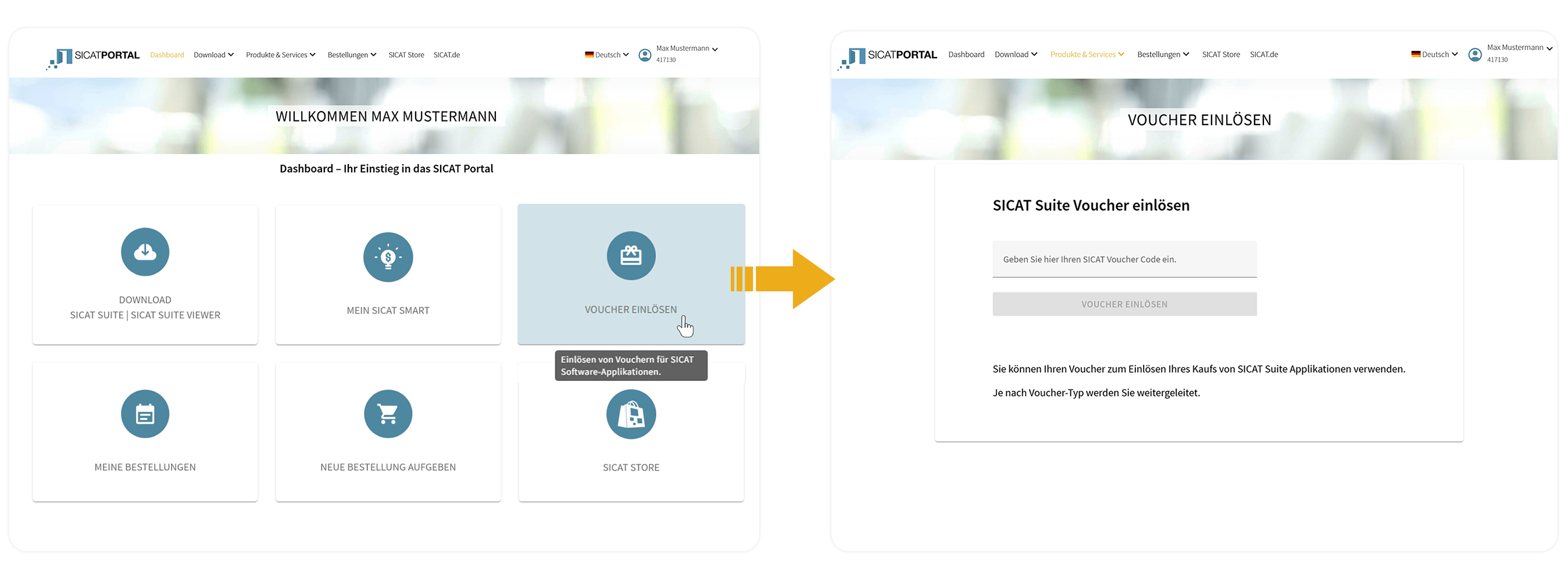1568x578 pixels.
Task: Click the Voucher Einlösen gift card icon
Action: 631,256
